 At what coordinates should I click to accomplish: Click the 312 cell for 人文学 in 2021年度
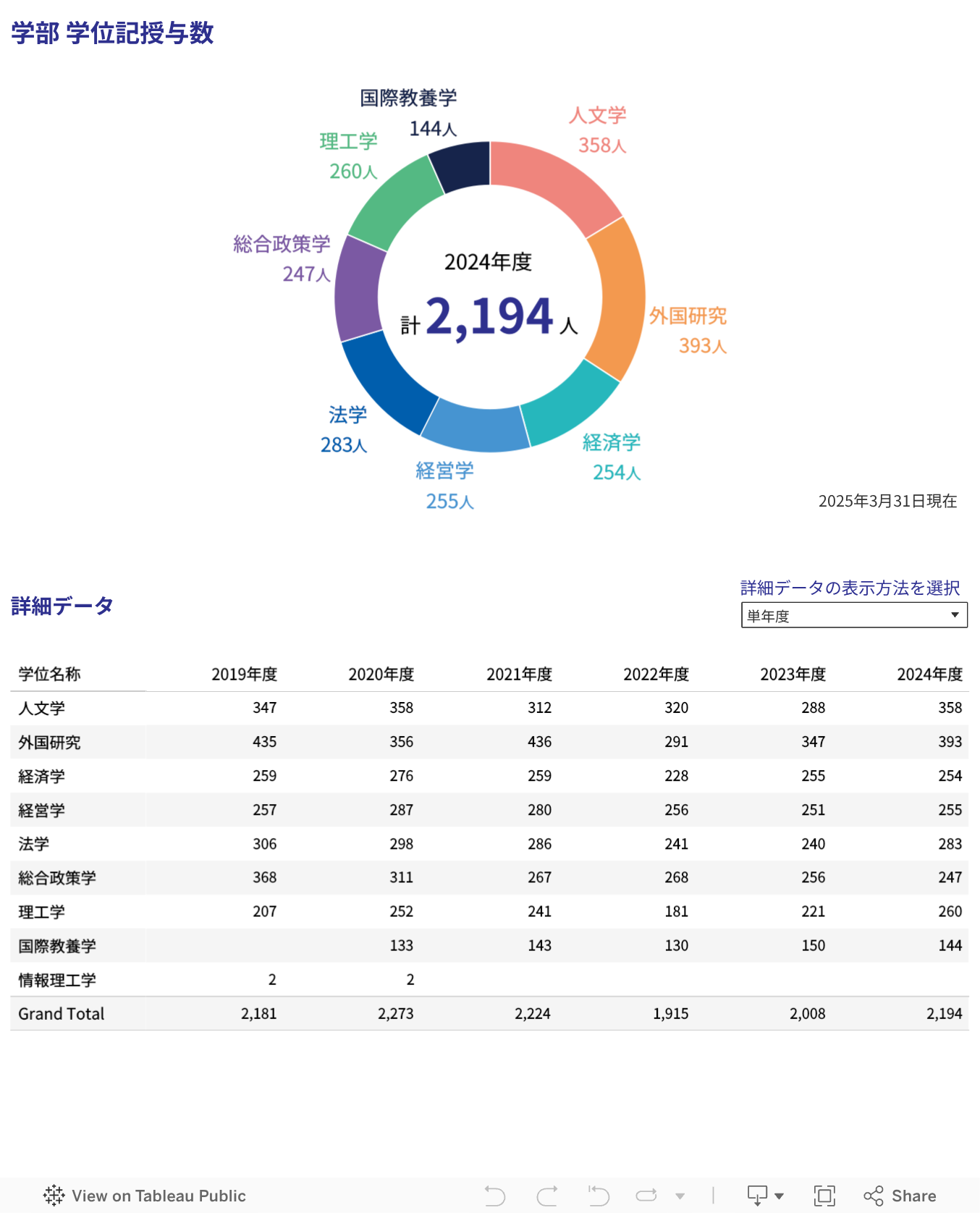[539, 708]
